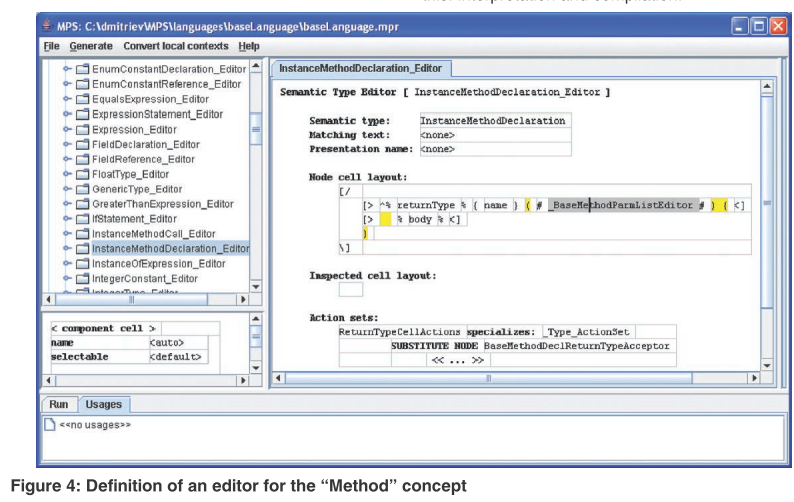Click the _BaseMethodParmListEditor cell

tap(622, 205)
